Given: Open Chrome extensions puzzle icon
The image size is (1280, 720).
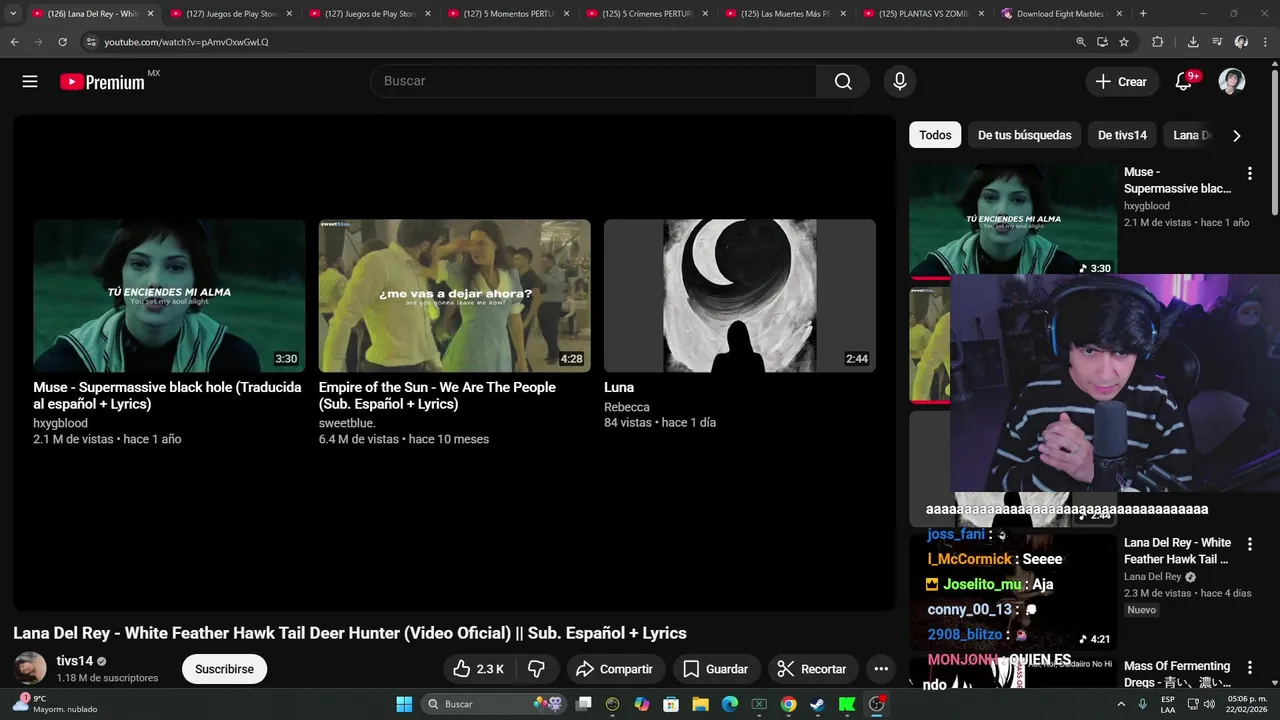Looking at the screenshot, I should point(1158,42).
